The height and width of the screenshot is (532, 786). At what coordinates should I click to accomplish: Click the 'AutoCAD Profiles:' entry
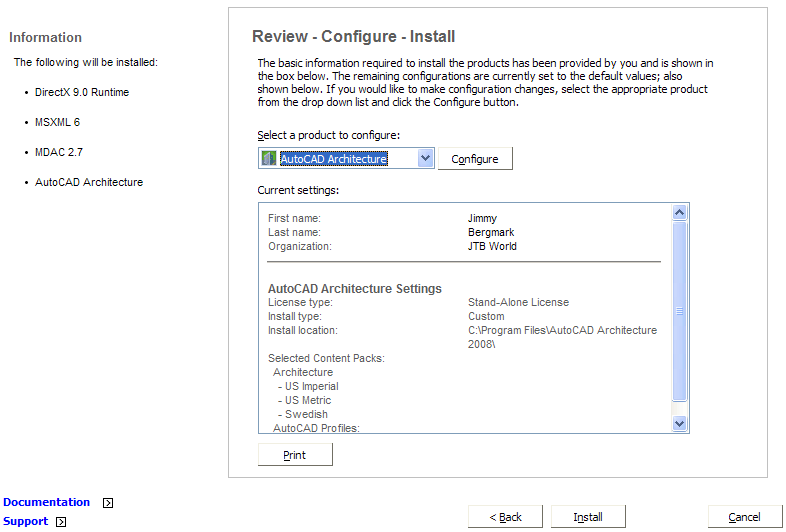(316, 428)
